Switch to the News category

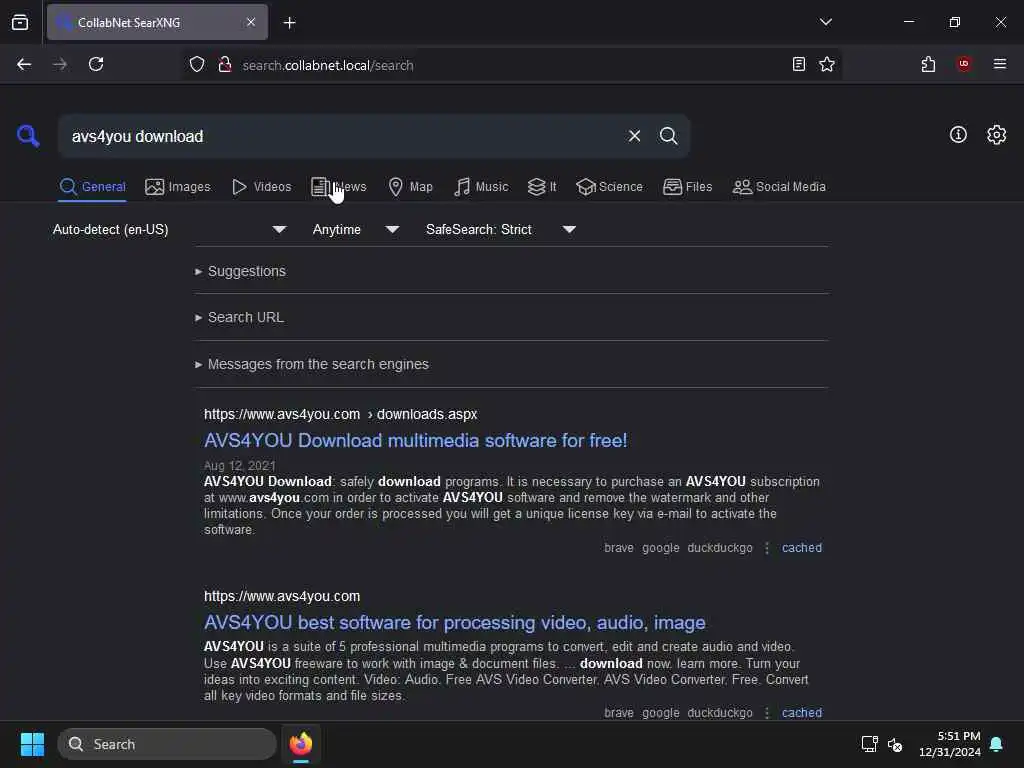(339, 187)
